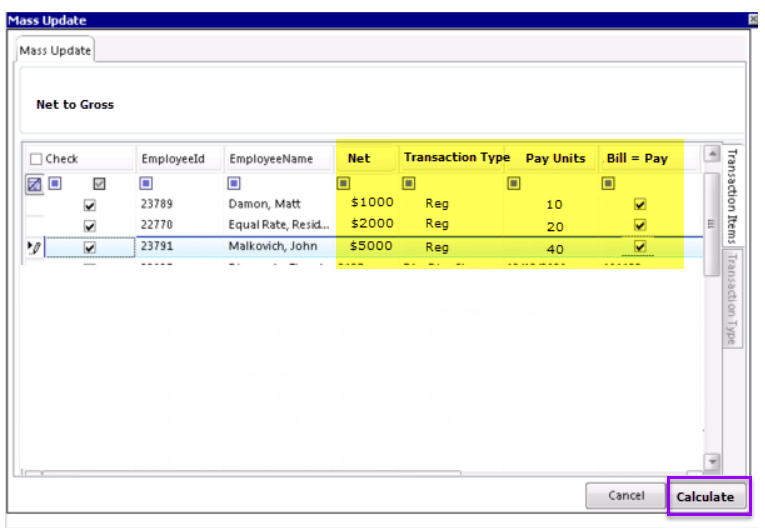Sort by EmployeeName column header
The height and width of the screenshot is (531, 765).
point(280,159)
